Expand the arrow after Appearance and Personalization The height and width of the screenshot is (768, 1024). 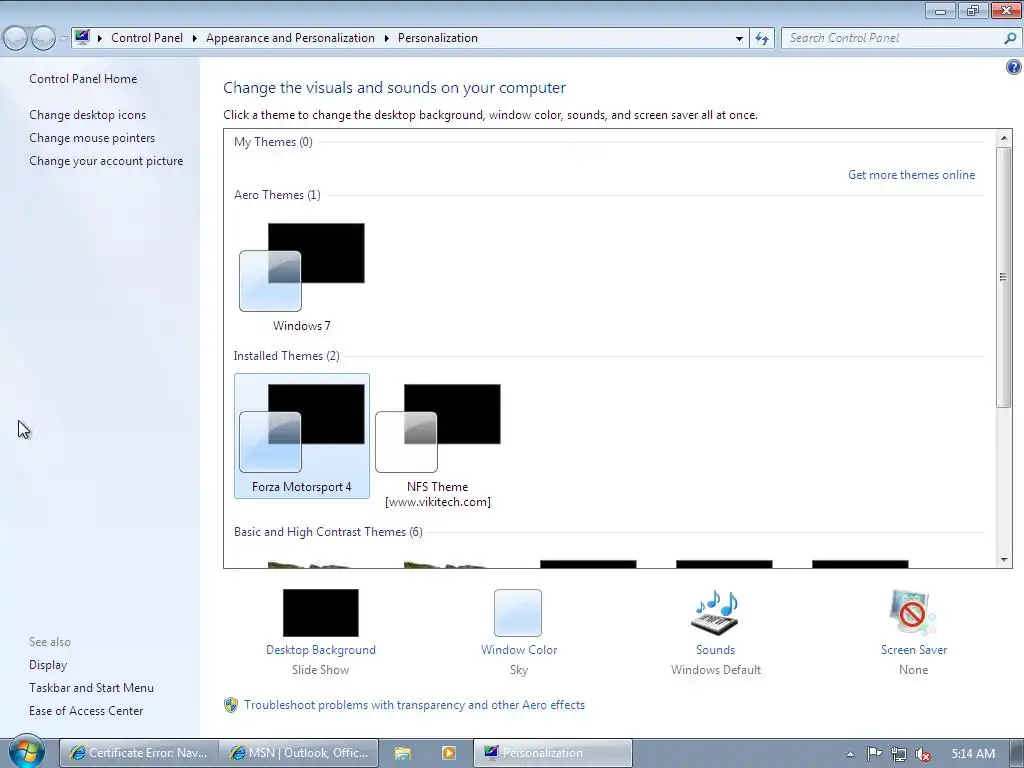coord(387,38)
